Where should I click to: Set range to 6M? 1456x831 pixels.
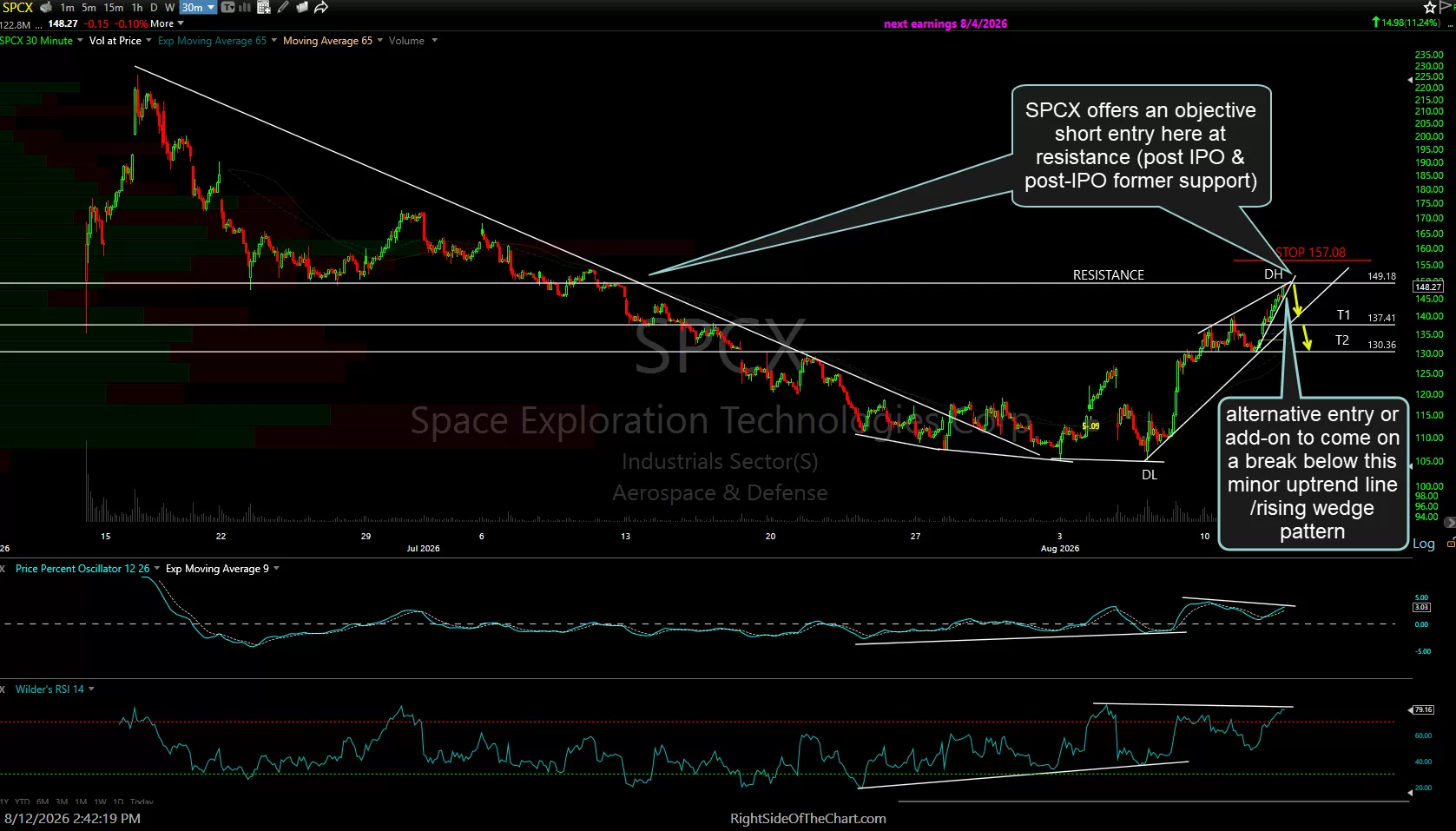pyautogui.click(x=43, y=801)
